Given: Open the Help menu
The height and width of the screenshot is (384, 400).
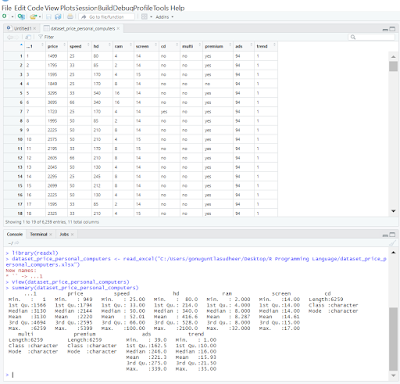Looking at the screenshot, I should (177, 8).
